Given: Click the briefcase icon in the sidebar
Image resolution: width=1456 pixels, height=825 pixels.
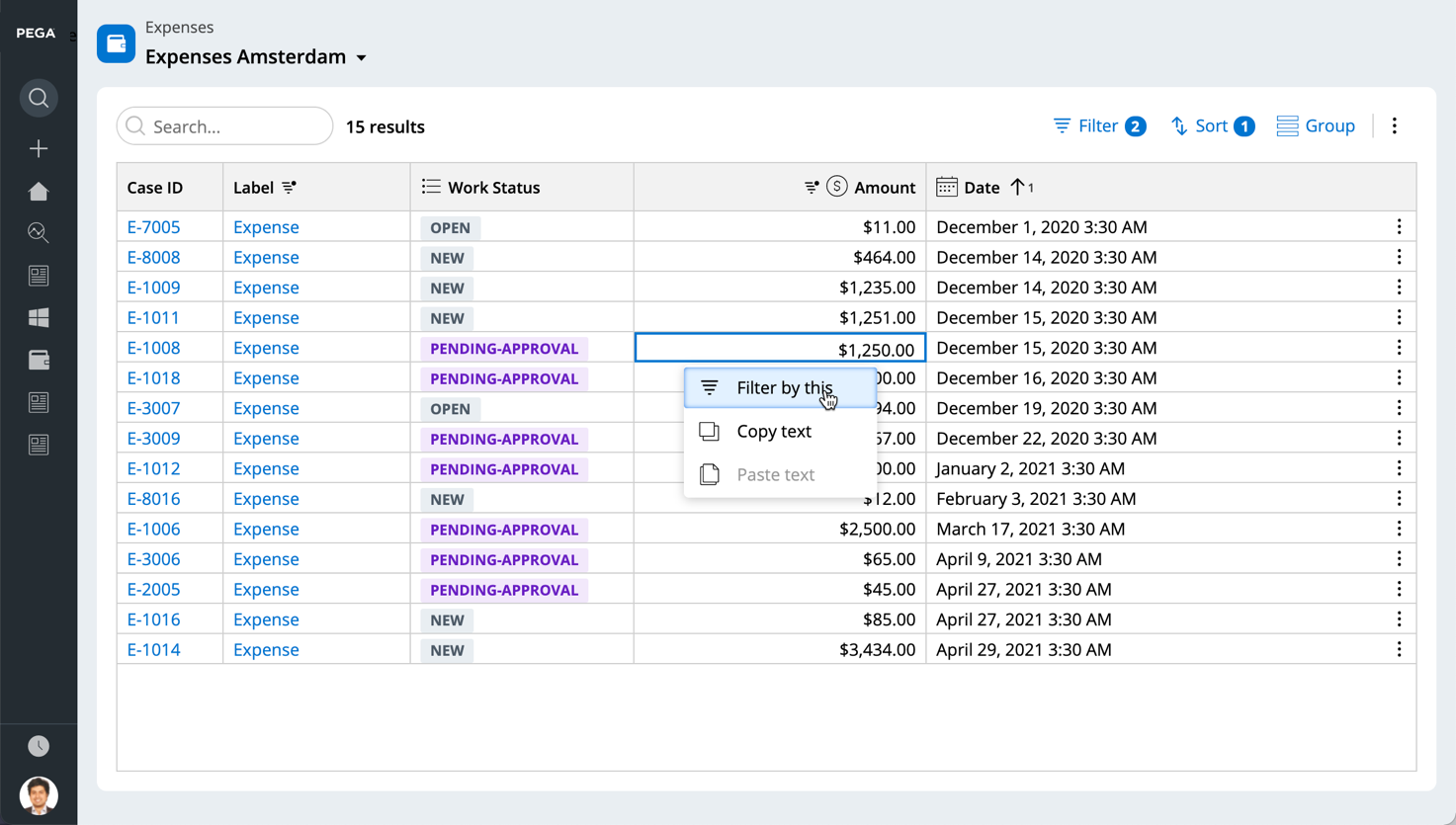Looking at the screenshot, I should [38, 360].
